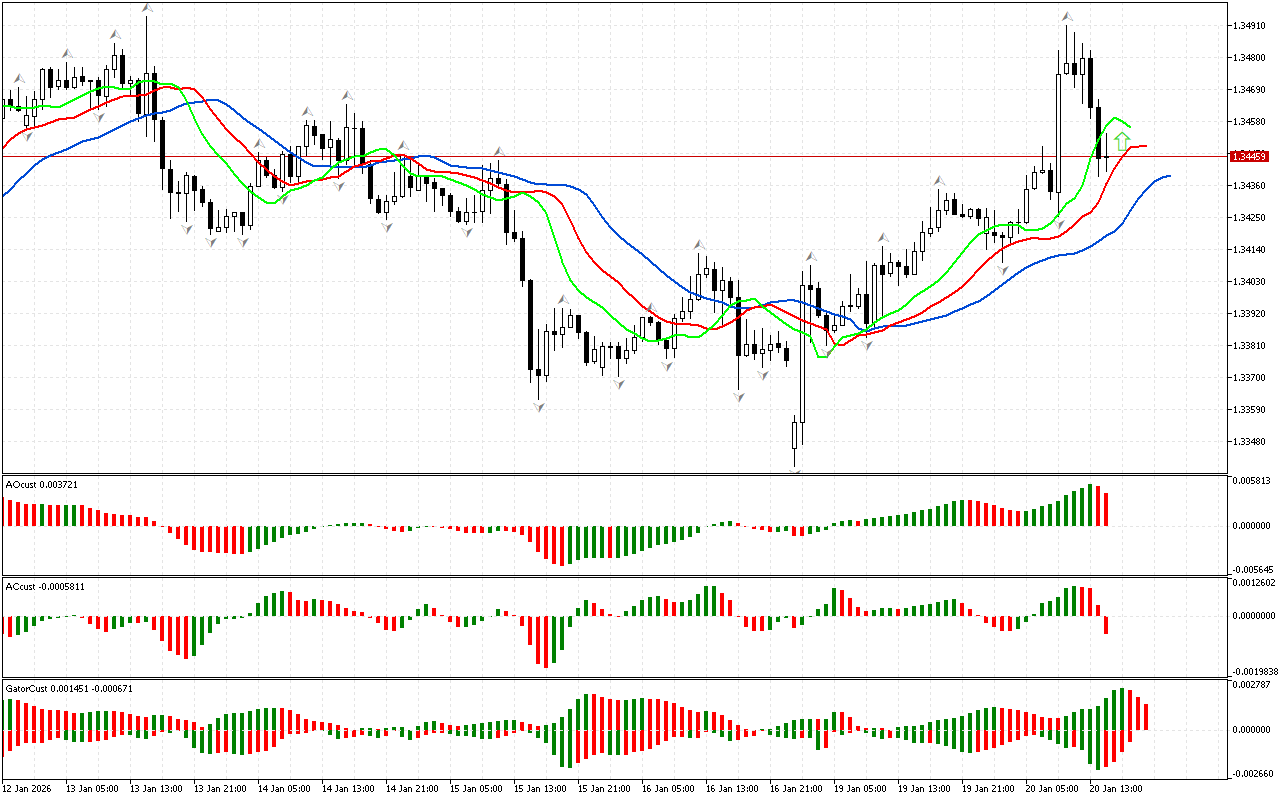Click the AOcust 0.003721 indicator label
The height and width of the screenshot is (800, 1280).
42,485
